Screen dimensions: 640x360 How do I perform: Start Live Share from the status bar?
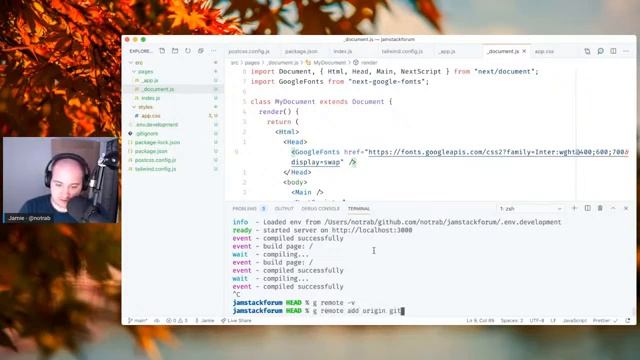tap(236, 321)
